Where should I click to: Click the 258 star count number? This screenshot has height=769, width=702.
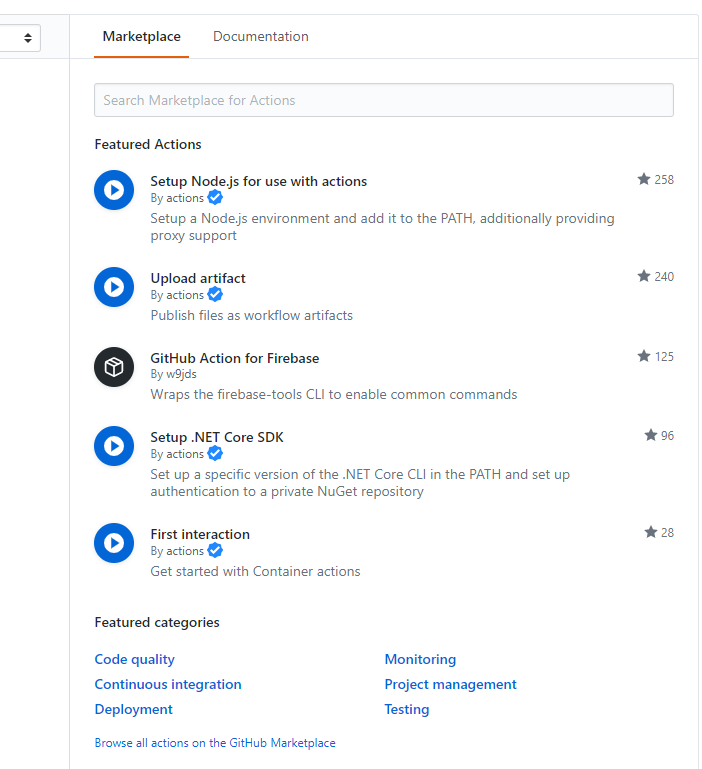(664, 179)
